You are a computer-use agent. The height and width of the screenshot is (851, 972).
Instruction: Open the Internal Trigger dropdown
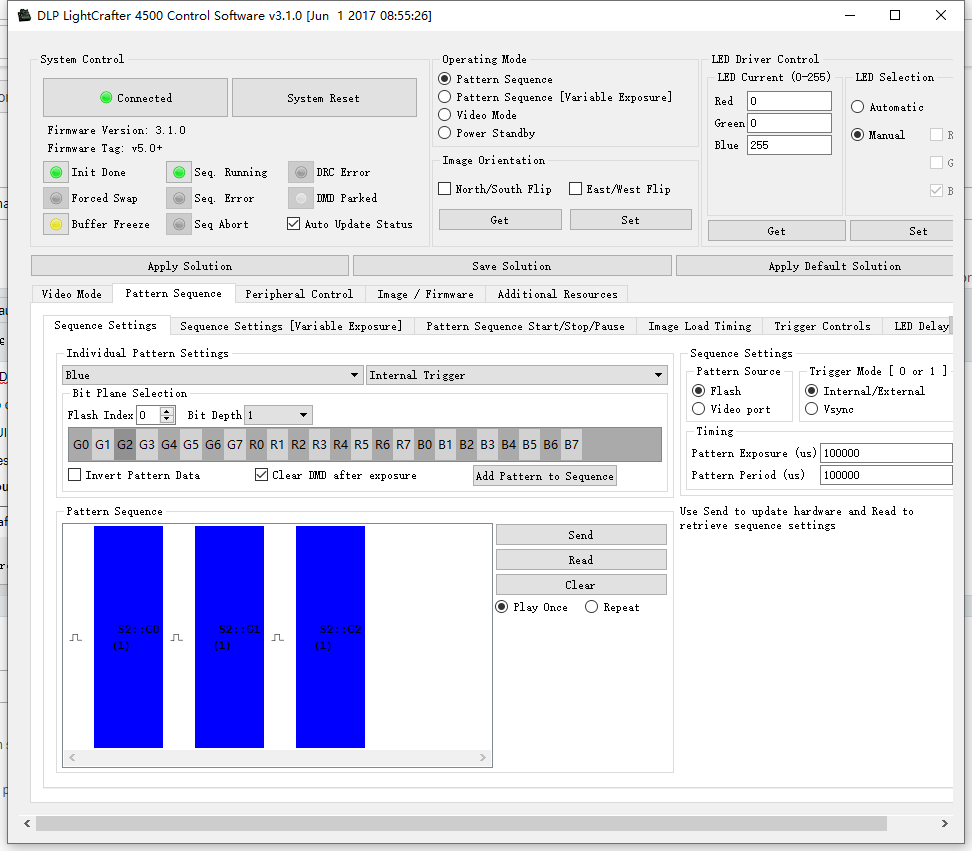pyautogui.click(x=517, y=375)
